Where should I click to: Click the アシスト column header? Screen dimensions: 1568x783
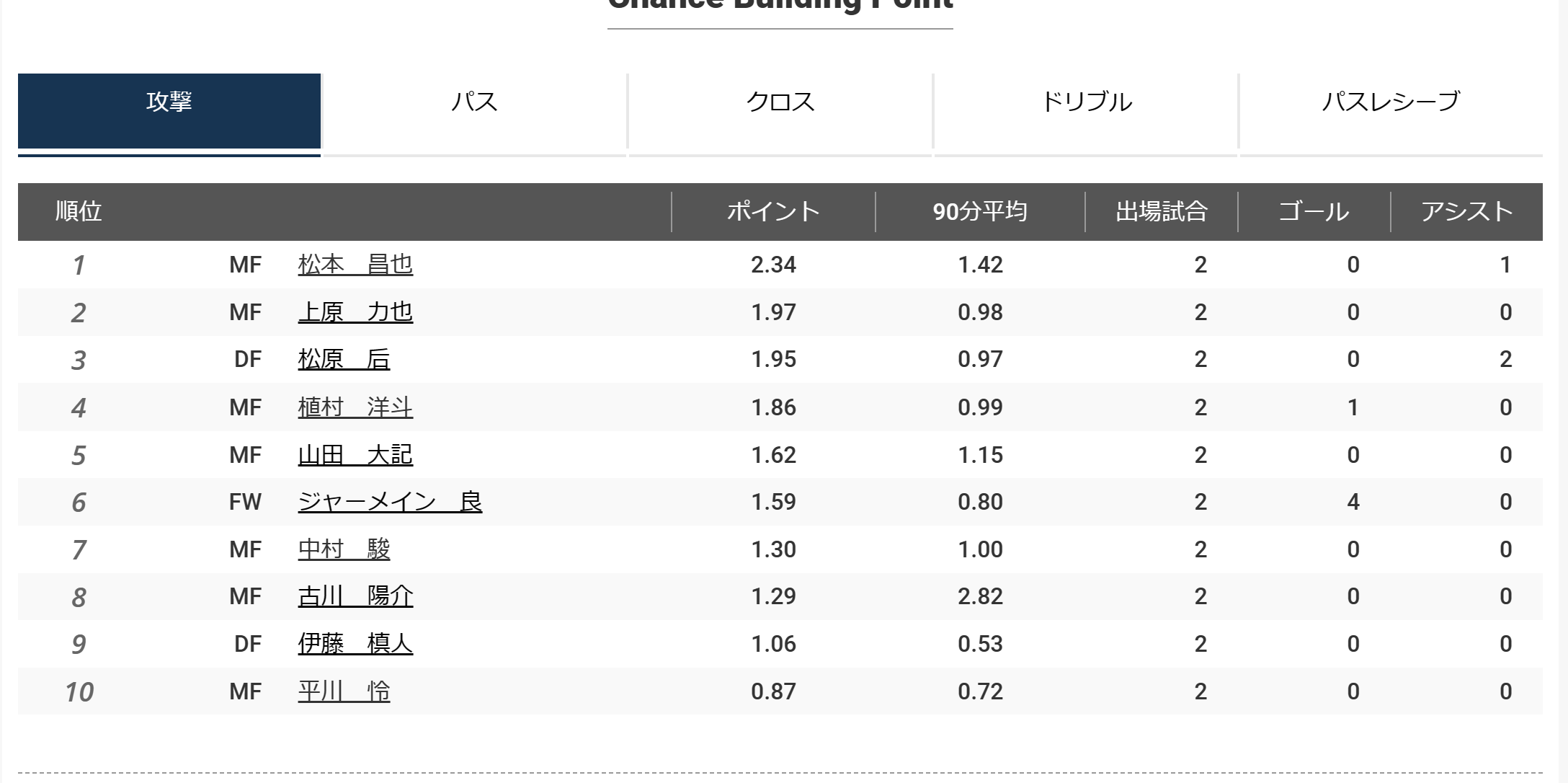pyautogui.click(x=1466, y=211)
